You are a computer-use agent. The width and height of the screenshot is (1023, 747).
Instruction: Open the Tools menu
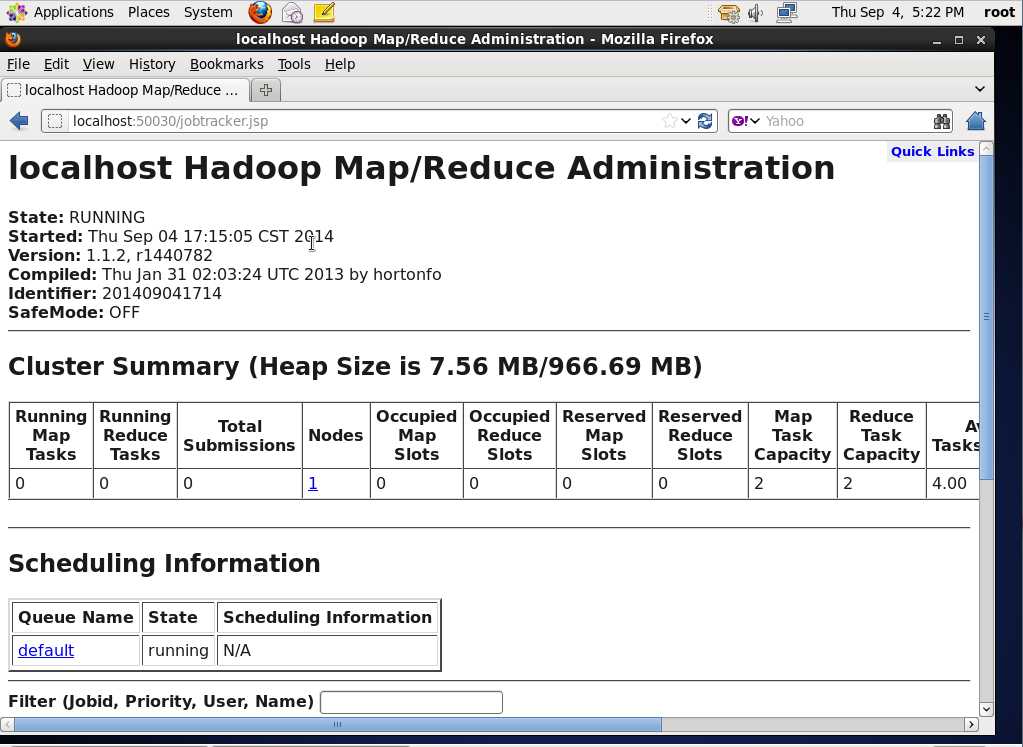(x=294, y=64)
